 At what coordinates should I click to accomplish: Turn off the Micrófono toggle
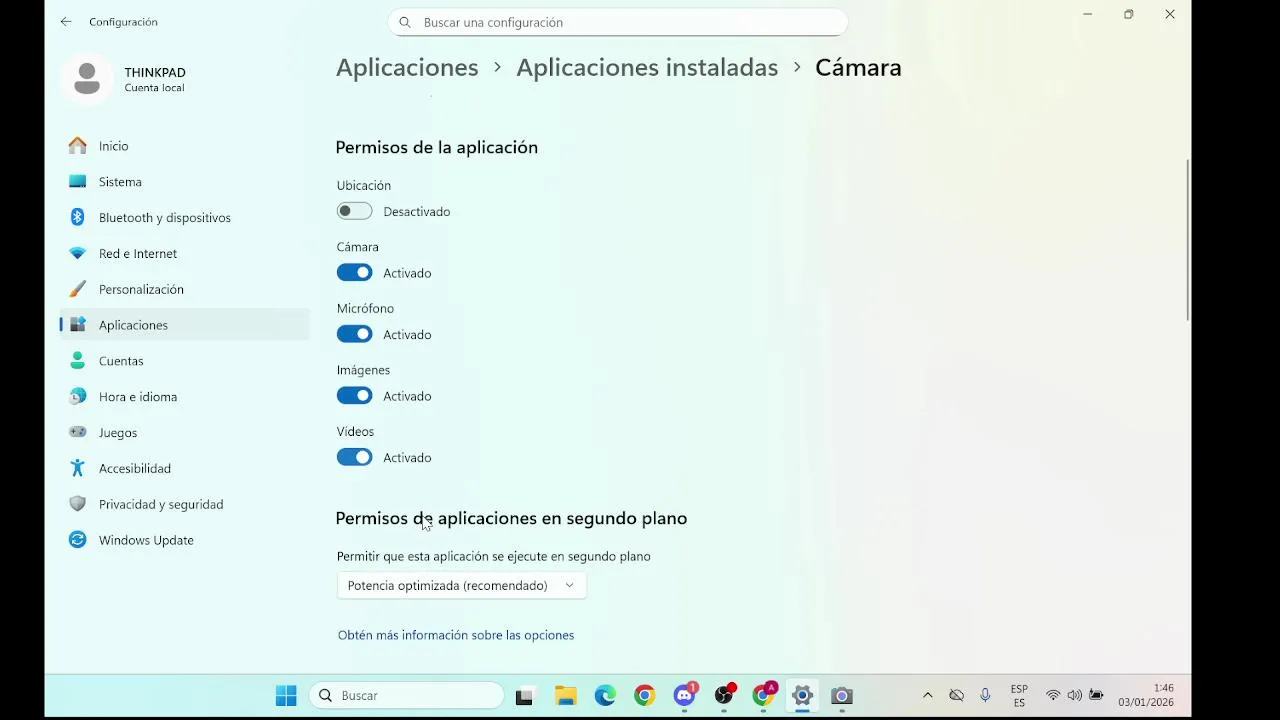(354, 334)
